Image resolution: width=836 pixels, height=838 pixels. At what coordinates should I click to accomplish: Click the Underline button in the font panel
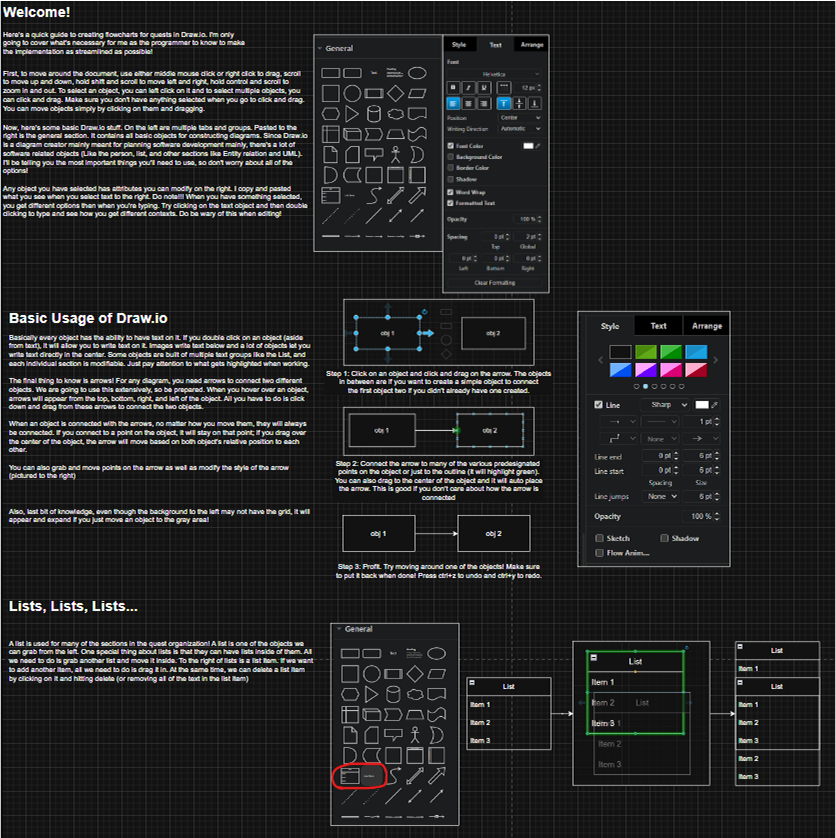(484, 87)
